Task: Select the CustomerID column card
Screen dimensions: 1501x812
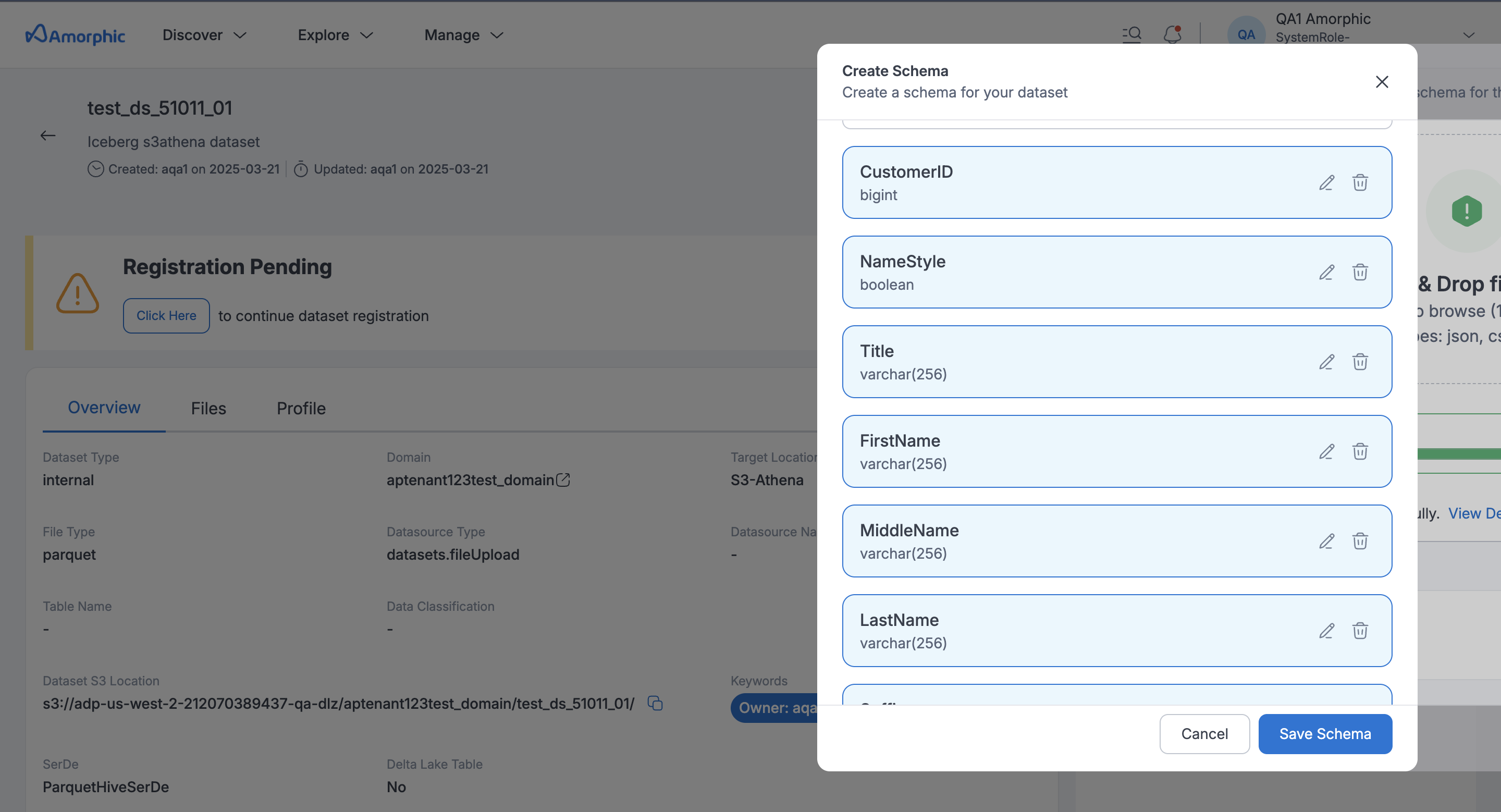Action: point(1116,182)
